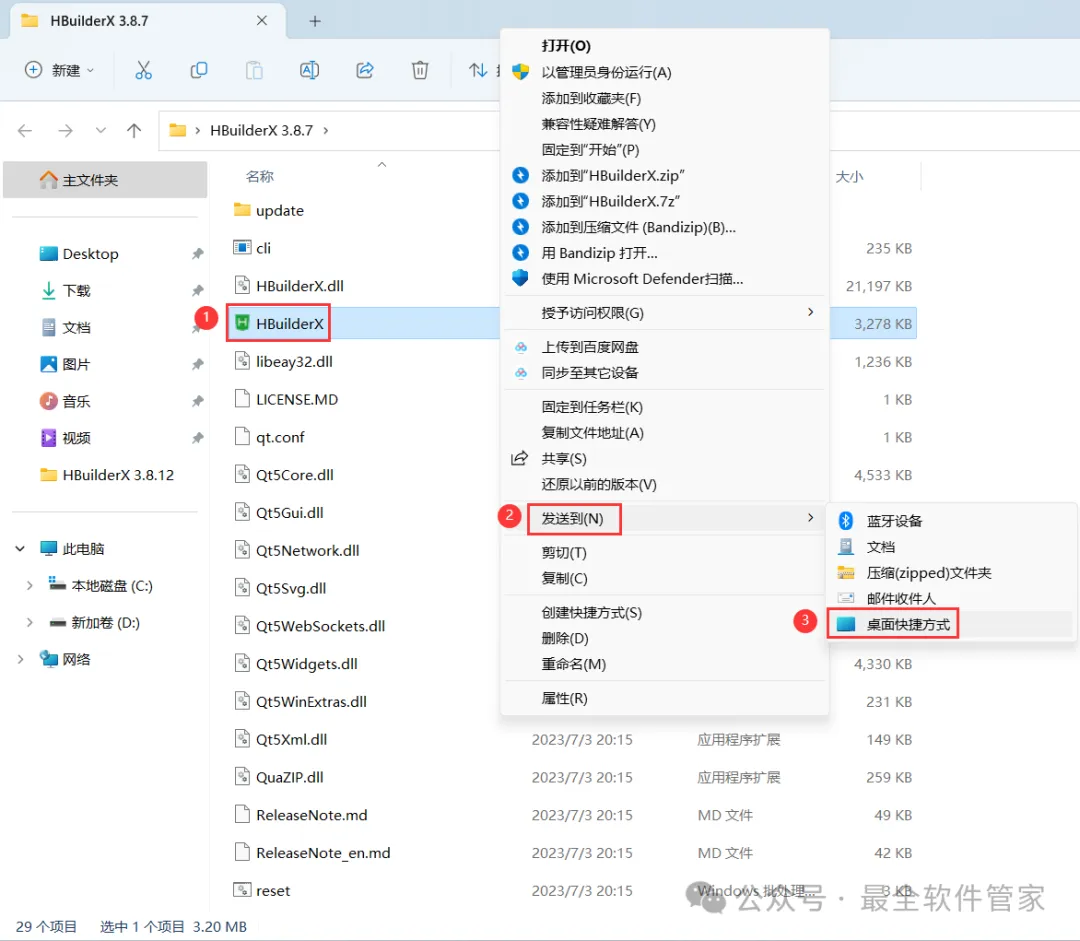This screenshot has height=941, width=1080.
Task: Select 蓝牙设备 in Send to submenu
Action: coord(894,521)
